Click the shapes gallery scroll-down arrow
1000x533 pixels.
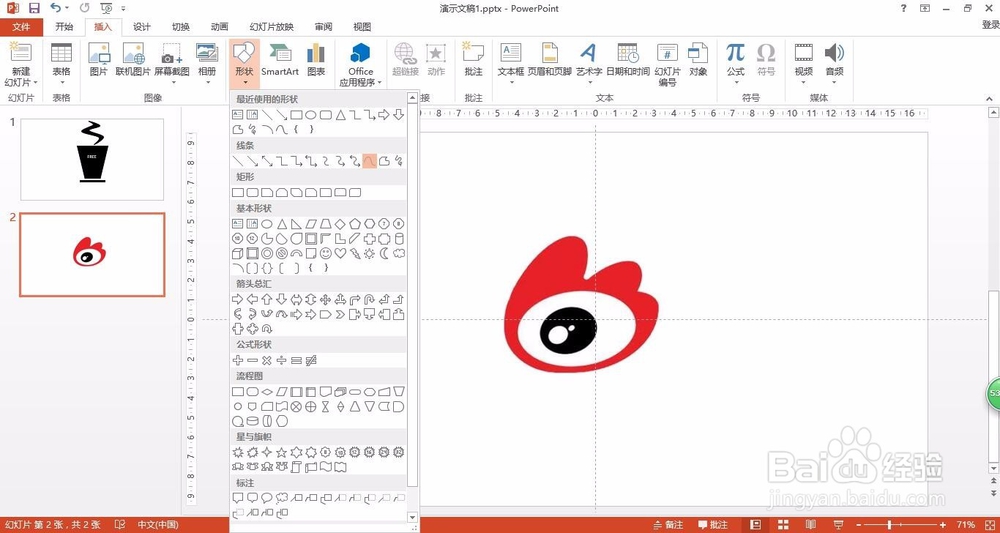[x=412, y=517]
